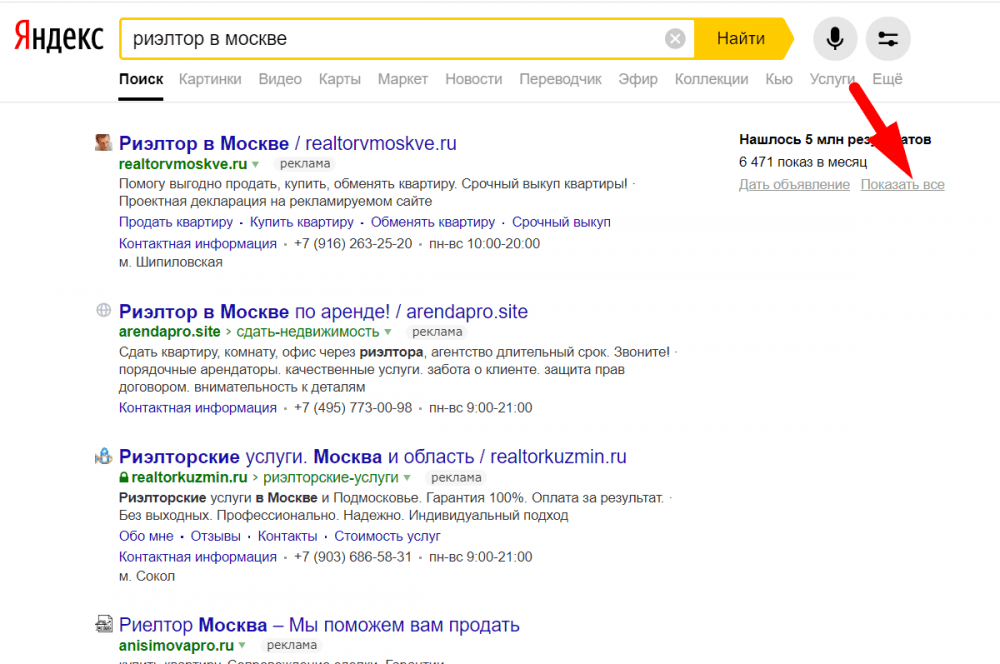Click реклама label on arendapro.site result
Viewport: 1000px width, 664px height.
tap(437, 332)
